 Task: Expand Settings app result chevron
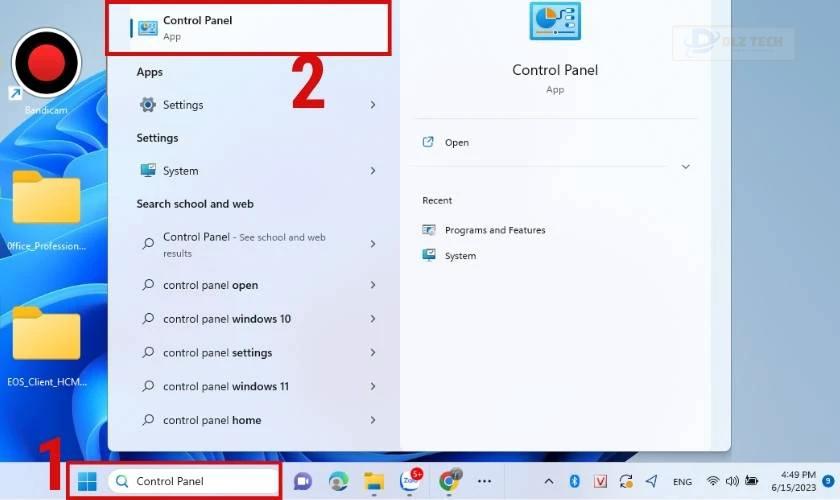pyautogui.click(x=373, y=105)
